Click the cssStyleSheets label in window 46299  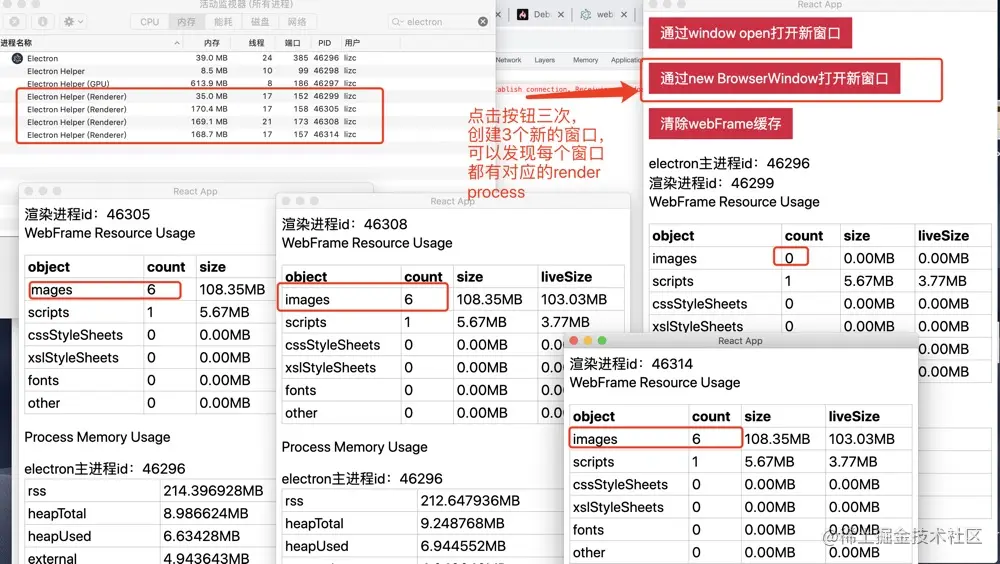699,304
